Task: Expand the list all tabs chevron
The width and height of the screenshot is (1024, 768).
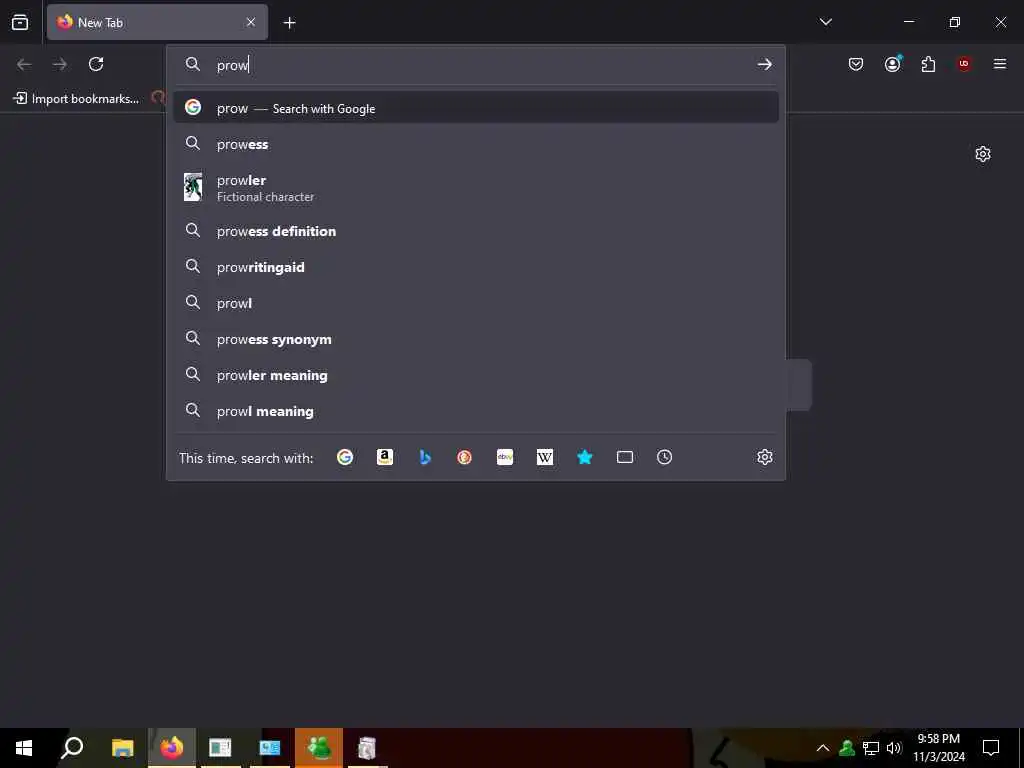Action: point(825,22)
